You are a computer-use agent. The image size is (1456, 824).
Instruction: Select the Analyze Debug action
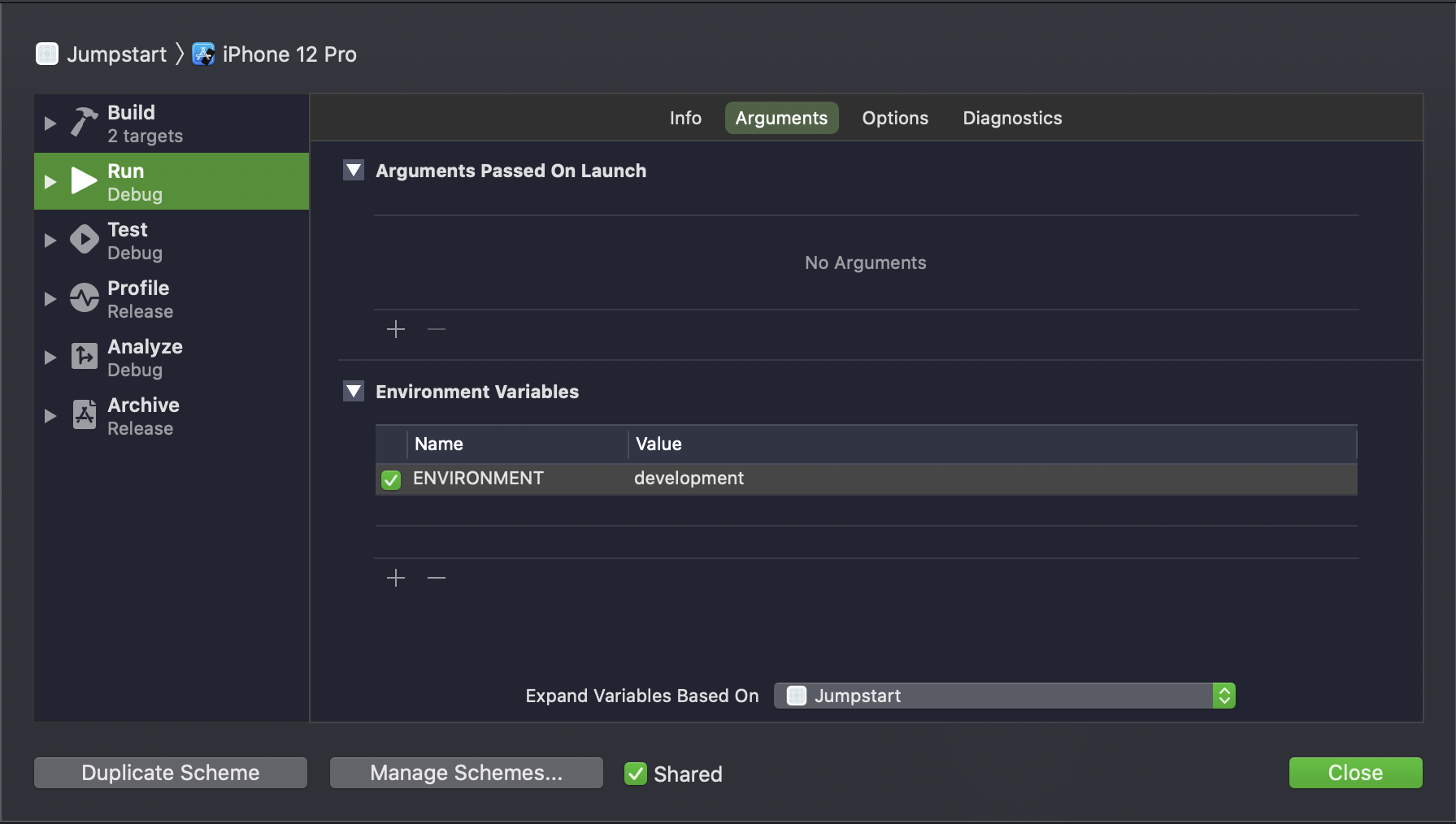(172, 358)
